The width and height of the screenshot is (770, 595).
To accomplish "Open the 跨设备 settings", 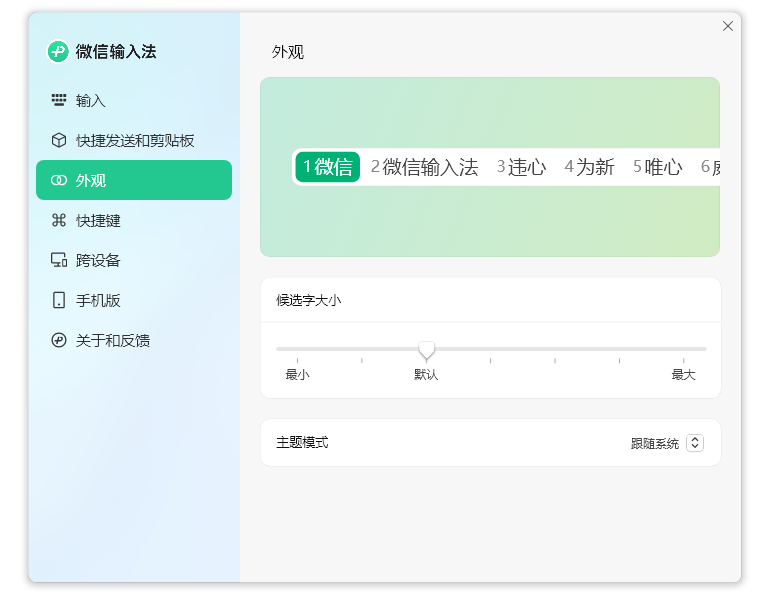I will (x=98, y=260).
